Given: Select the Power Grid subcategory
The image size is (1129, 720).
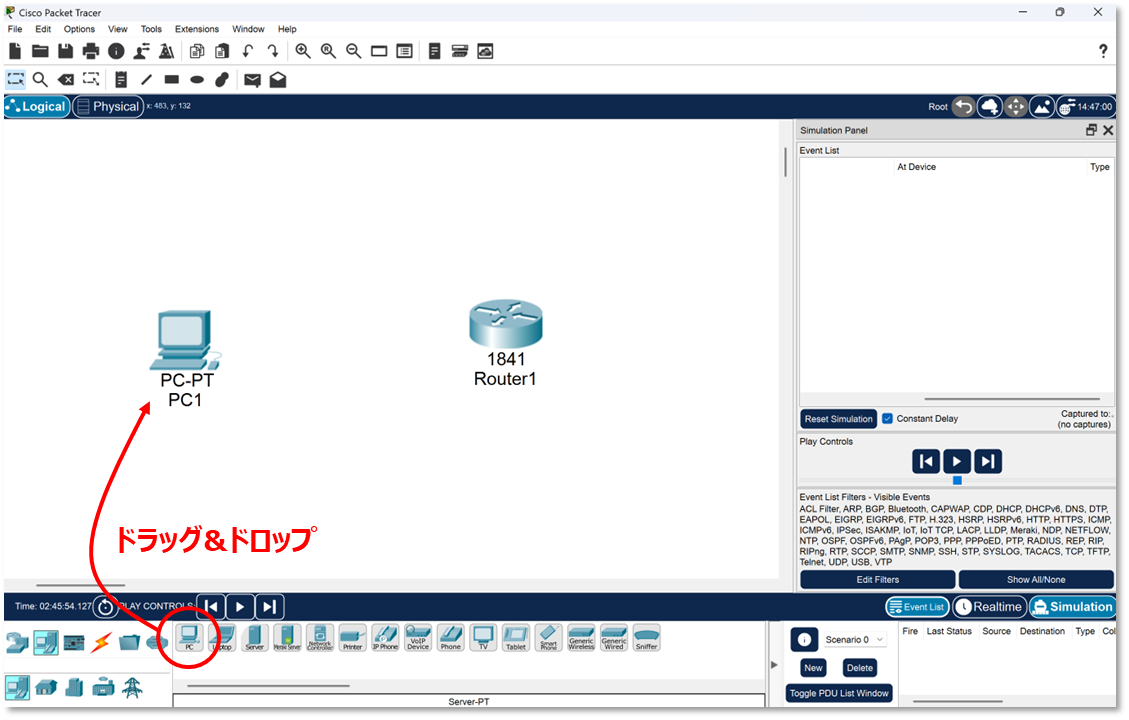Looking at the screenshot, I should coord(132,688).
